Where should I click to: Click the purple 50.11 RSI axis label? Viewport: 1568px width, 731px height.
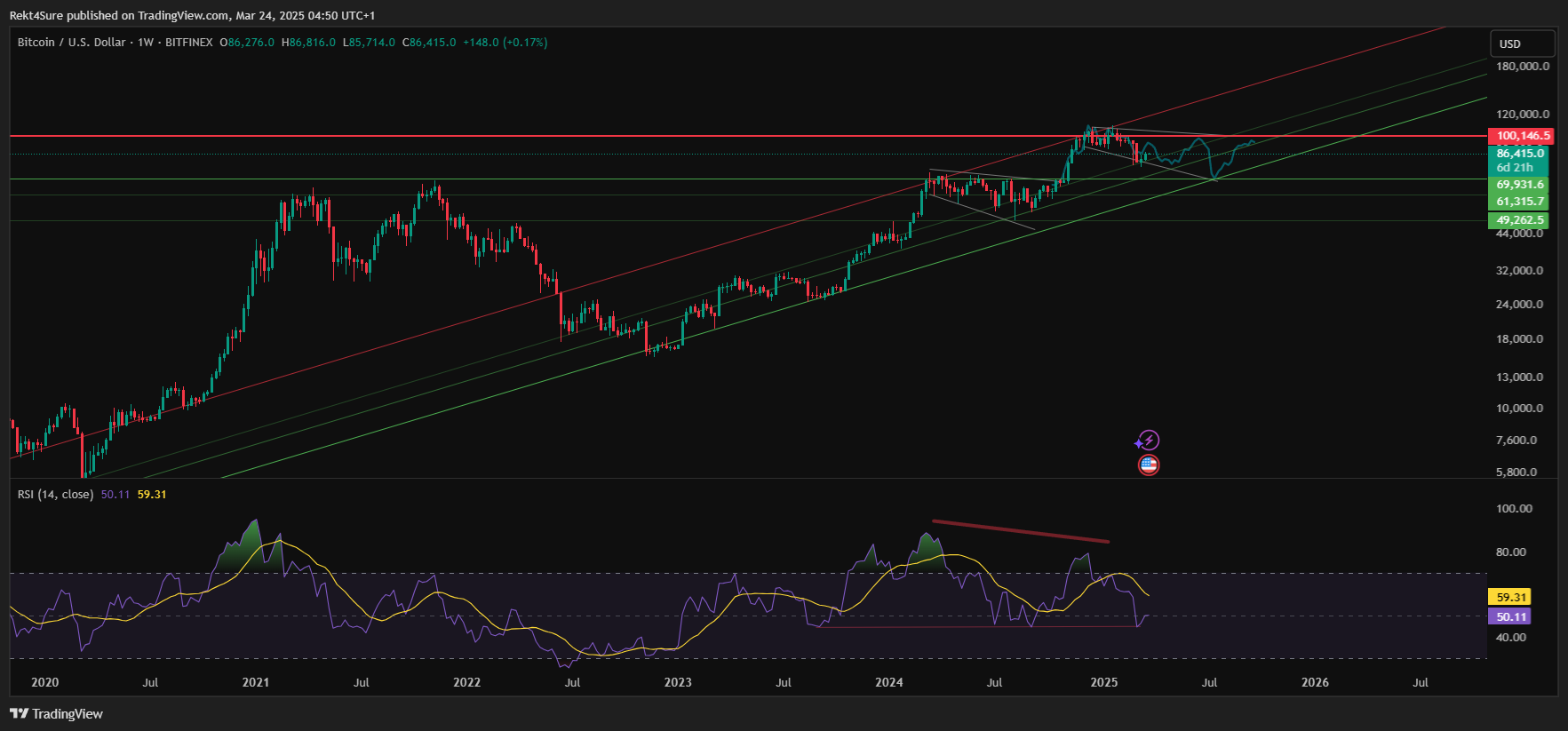[x=1509, y=616]
